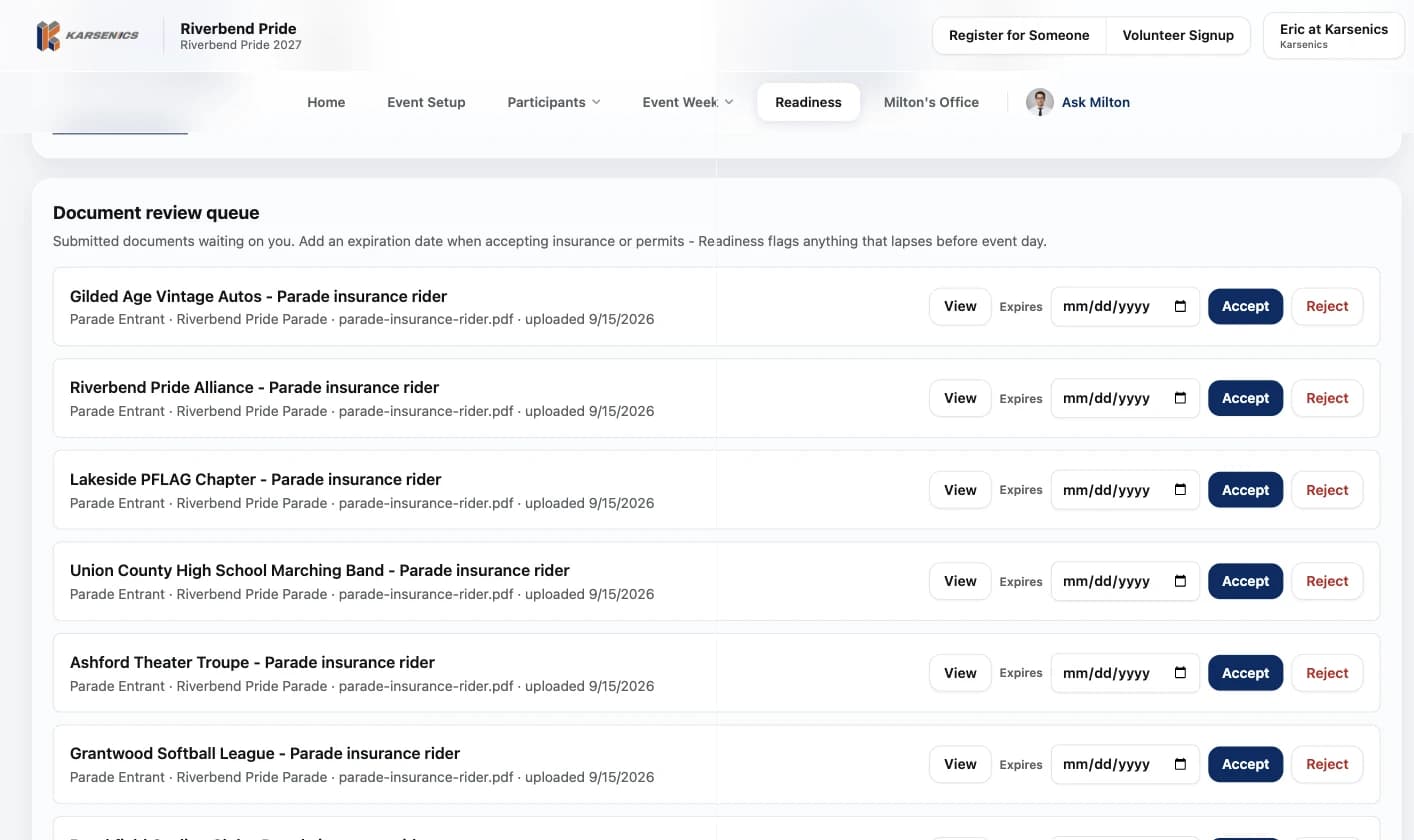1414x840 pixels.
Task: Open calendar picker for Union County Marching Band
Action: point(1180,581)
